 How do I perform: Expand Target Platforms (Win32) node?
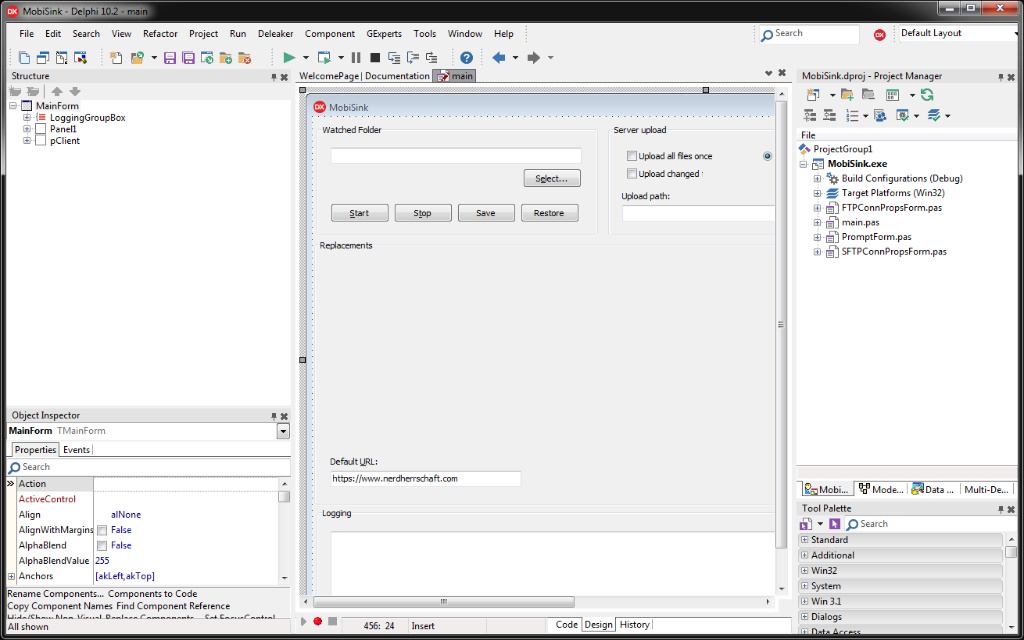point(817,193)
